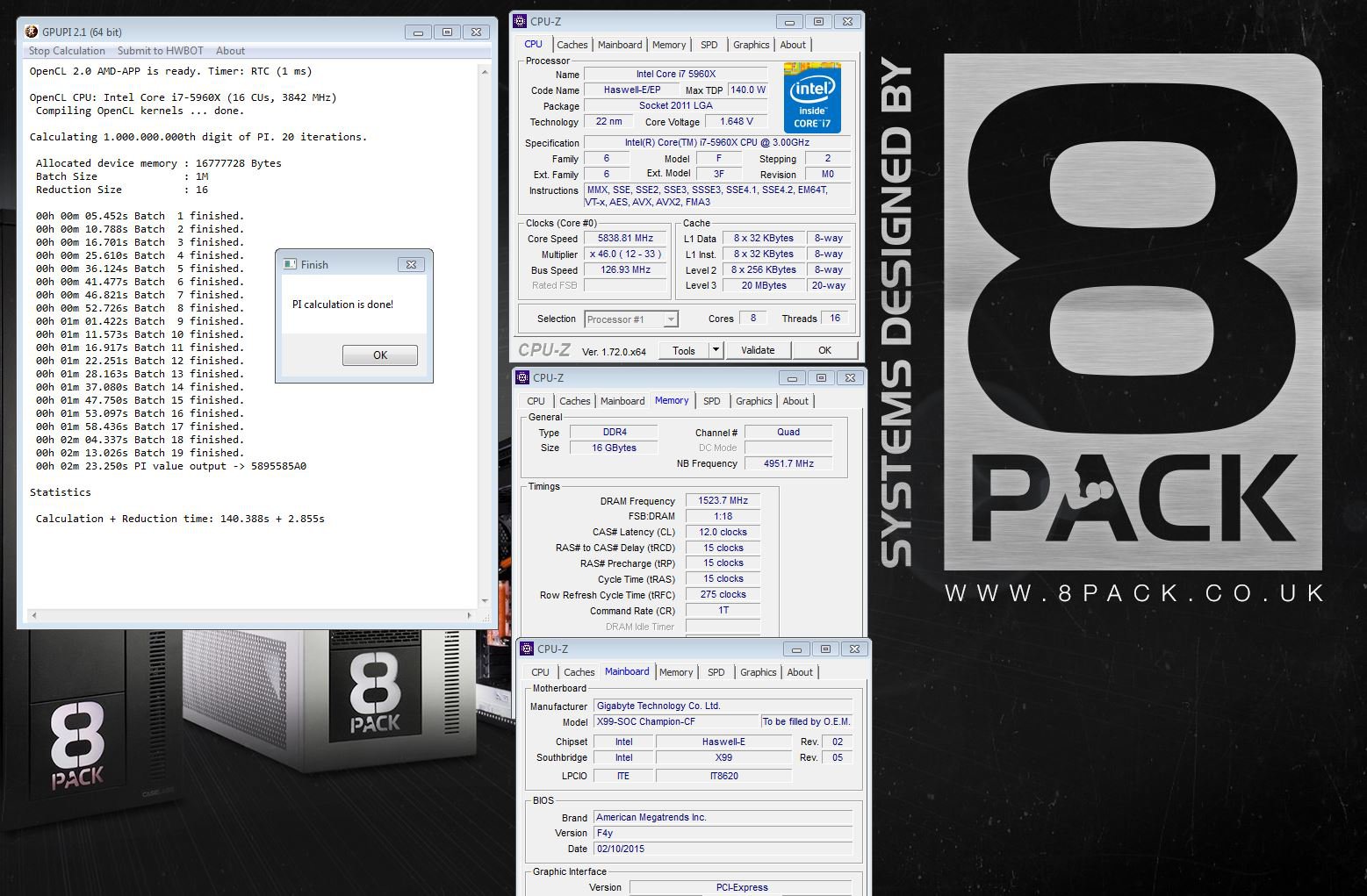The image size is (1367, 896).
Task: Click the down arrow of GPUPI's vertical scrollbar
Action: coord(485,601)
